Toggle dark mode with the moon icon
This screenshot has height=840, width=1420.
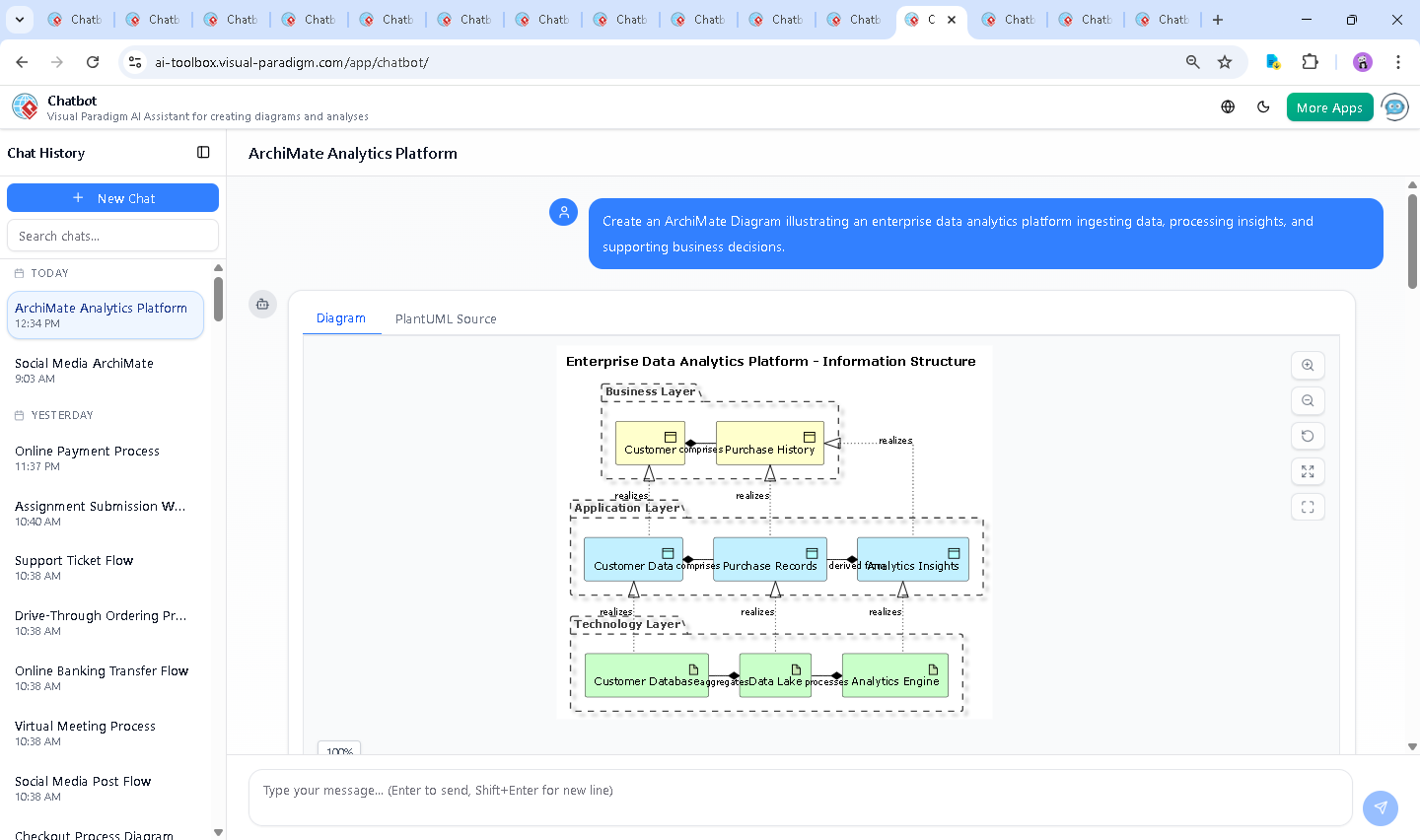point(1263,106)
